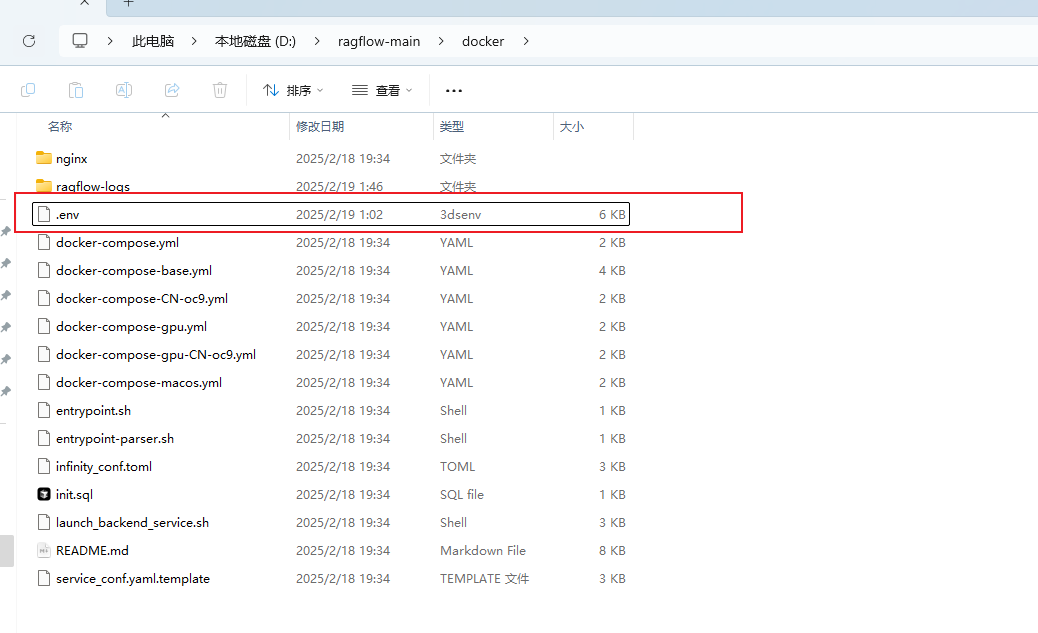Open the 排序 sort dropdown
Image resolution: width=1038 pixels, height=633 pixels.
click(x=293, y=90)
